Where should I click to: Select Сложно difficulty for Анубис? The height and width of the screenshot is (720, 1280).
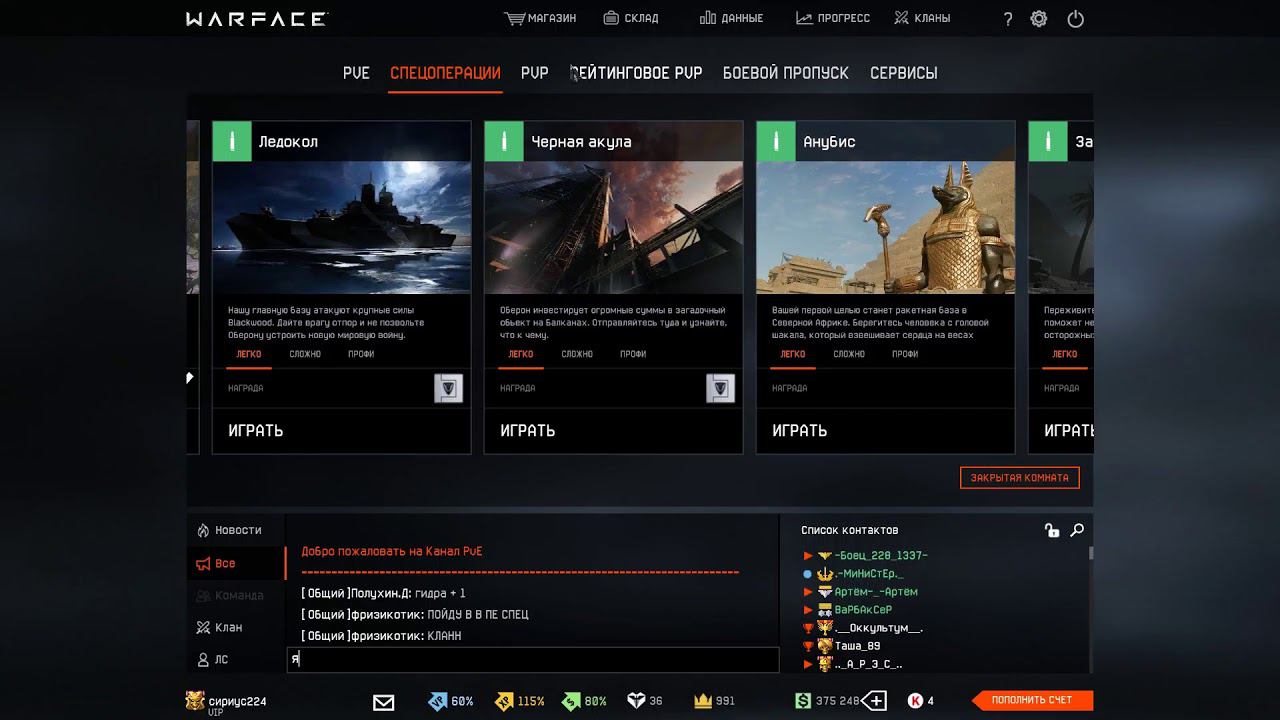point(849,354)
